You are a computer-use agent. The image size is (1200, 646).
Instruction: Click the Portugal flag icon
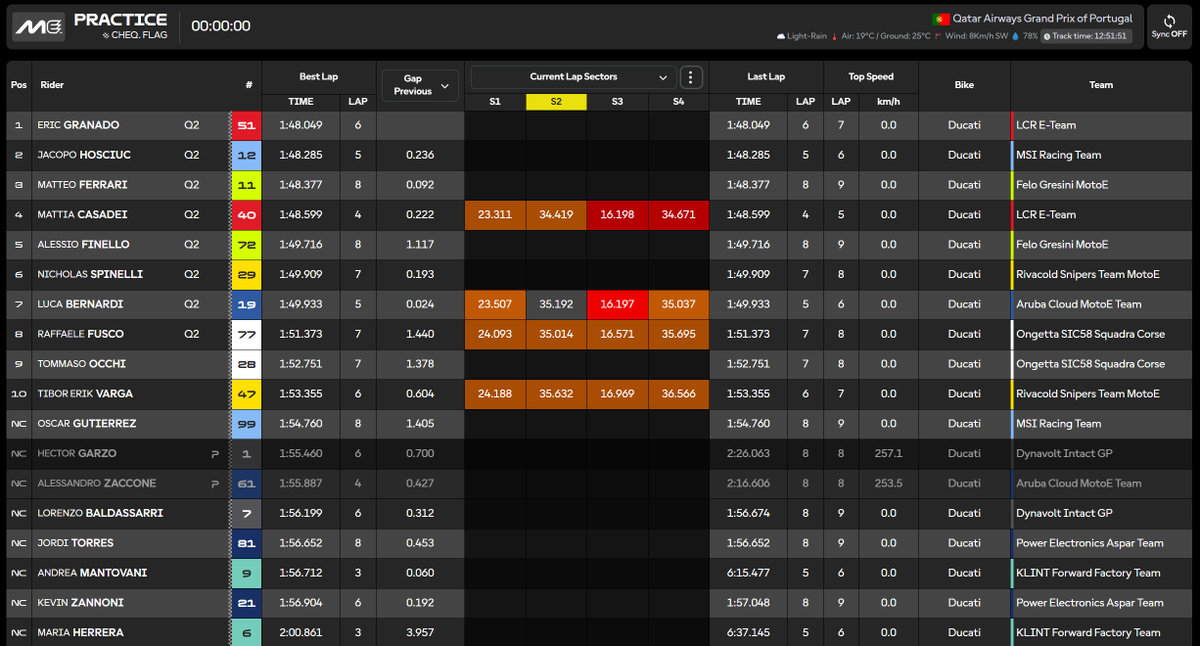[x=940, y=19]
